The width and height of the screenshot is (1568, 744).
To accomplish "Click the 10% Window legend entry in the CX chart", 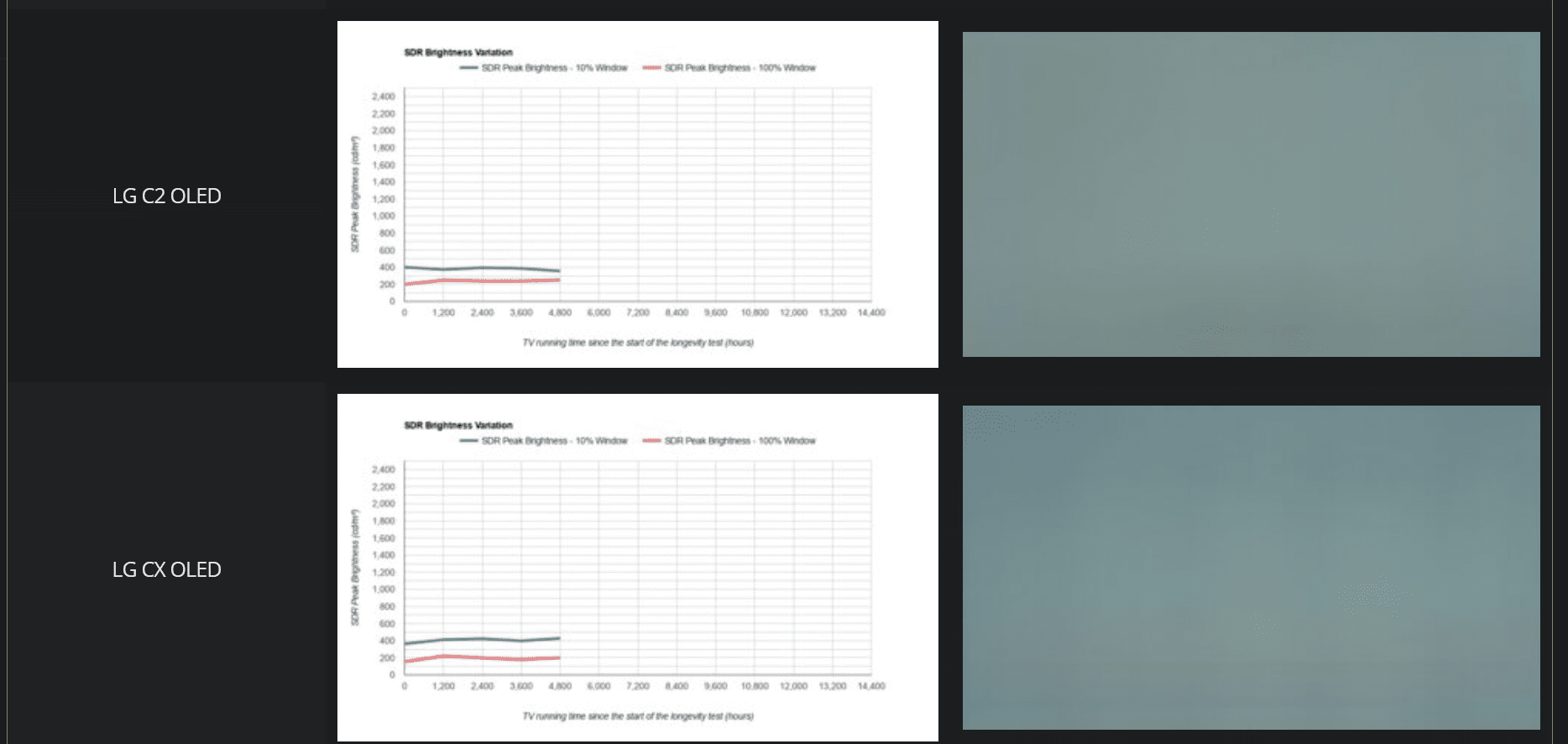I will tap(544, 441).
